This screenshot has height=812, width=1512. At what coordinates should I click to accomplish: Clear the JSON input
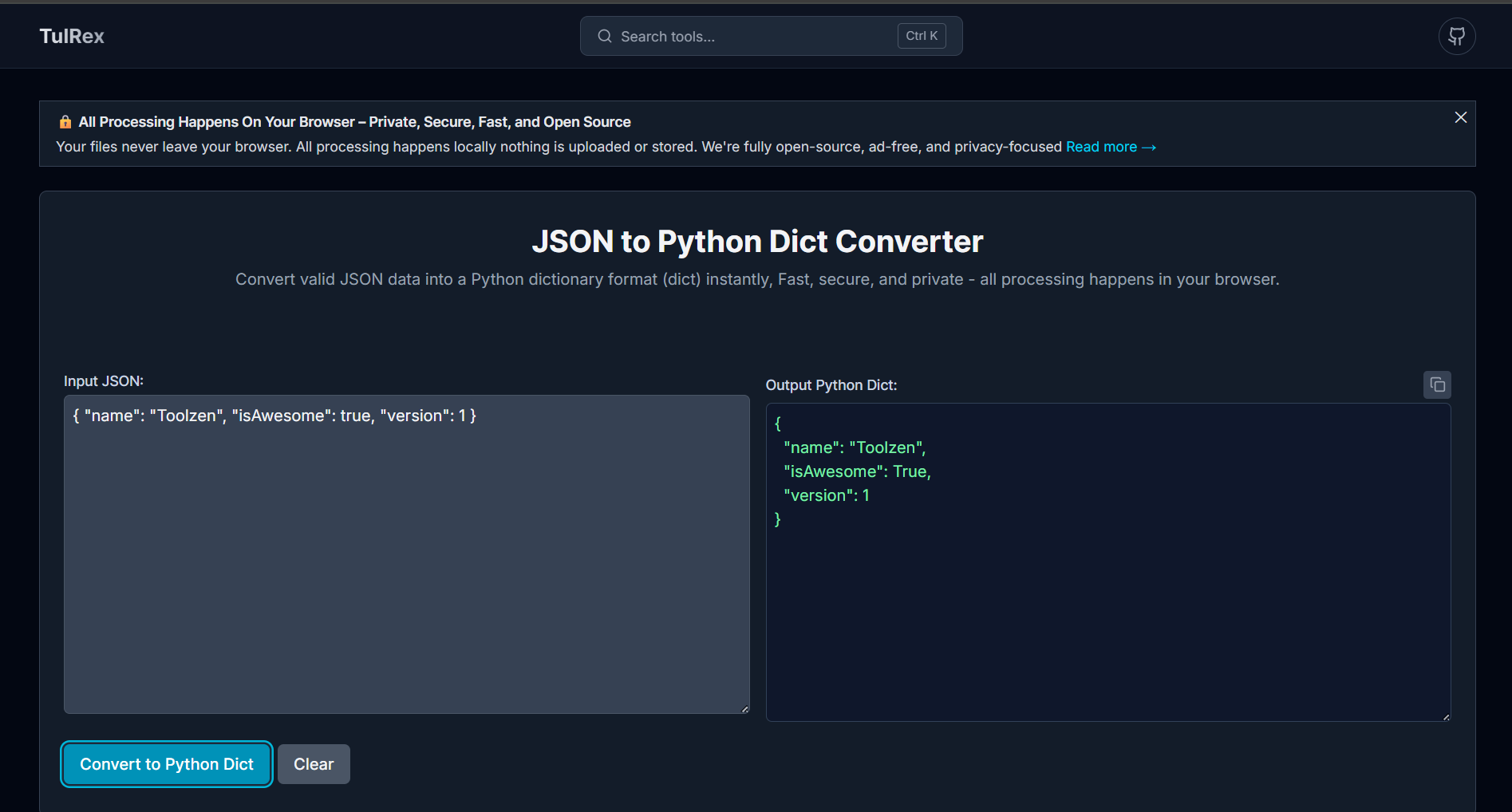pyautogui.click(x=314, y=764)
